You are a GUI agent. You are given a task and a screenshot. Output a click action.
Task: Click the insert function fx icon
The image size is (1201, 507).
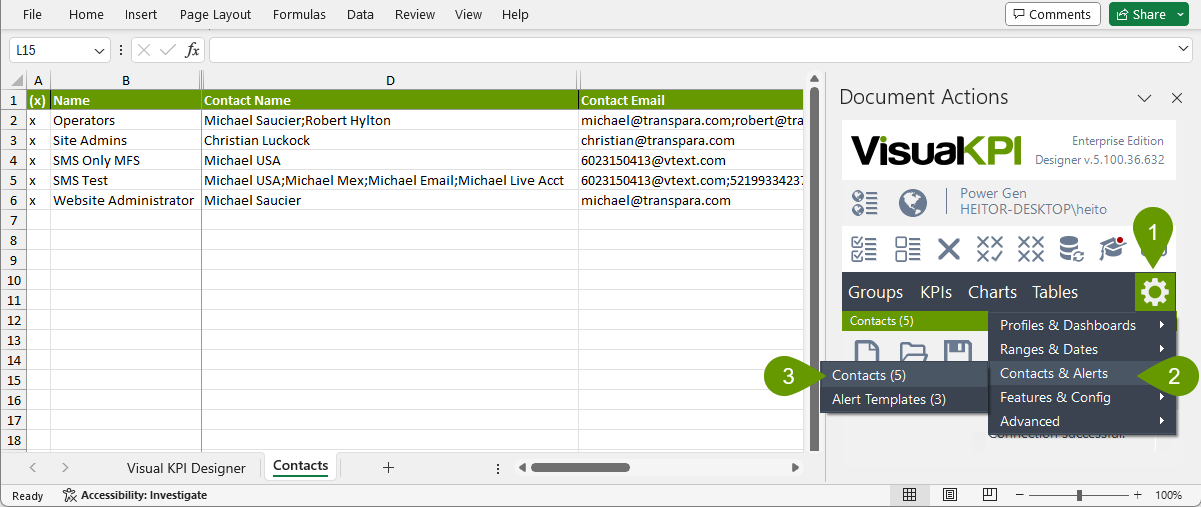click(192, 50)
